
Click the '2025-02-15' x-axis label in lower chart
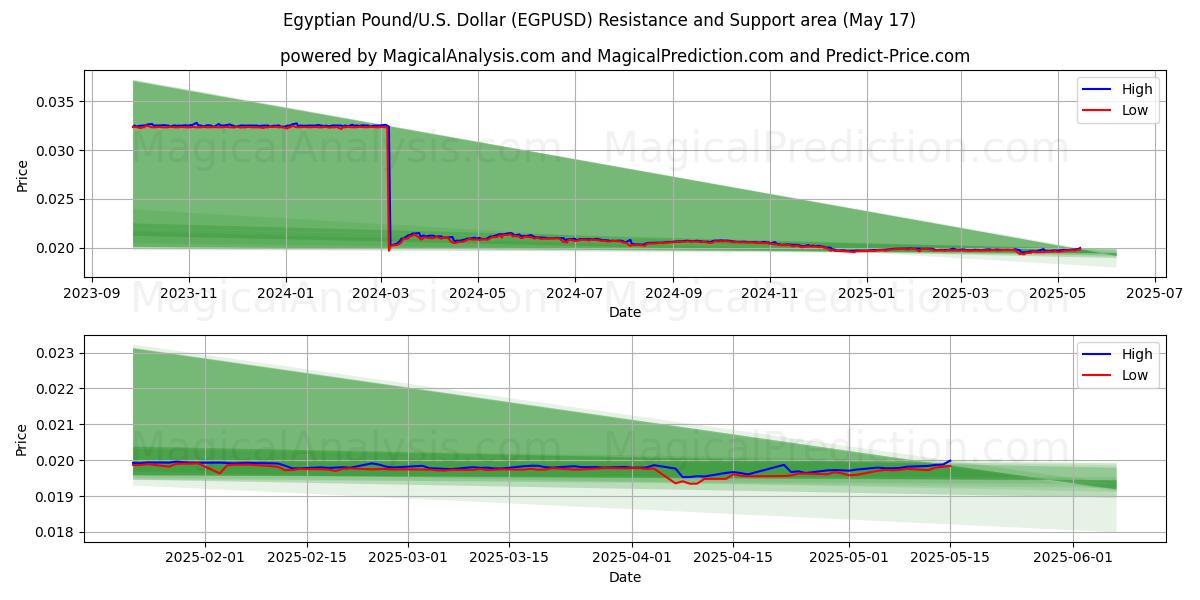[x=307, y=559]
